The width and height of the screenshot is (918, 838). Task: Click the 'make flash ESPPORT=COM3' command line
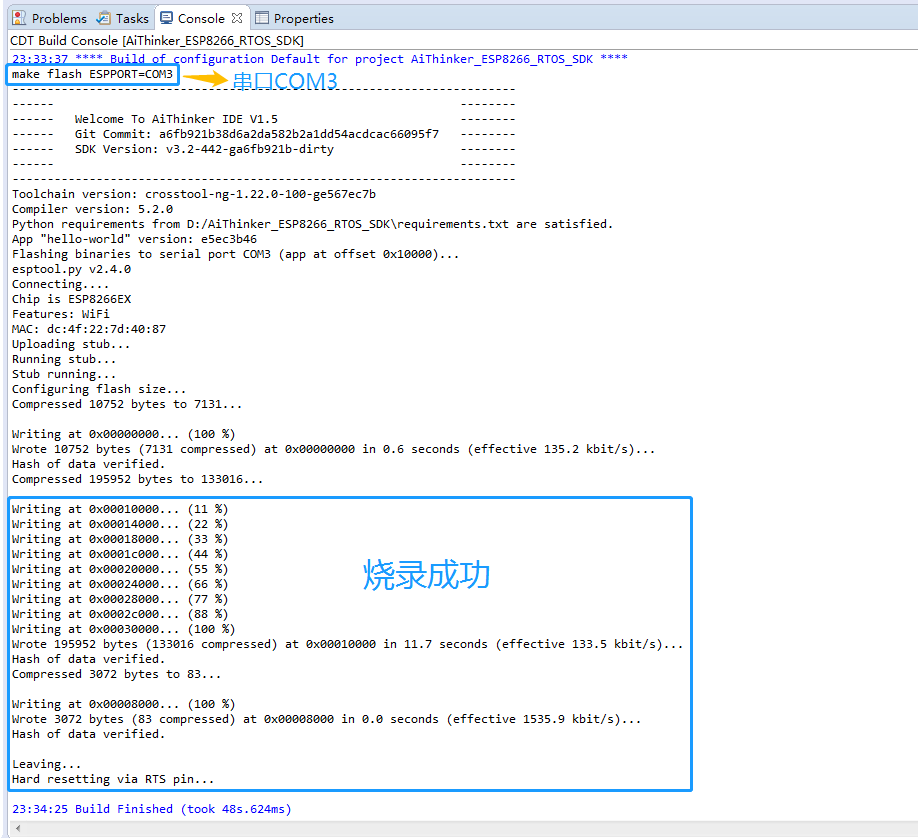[93, 74]
